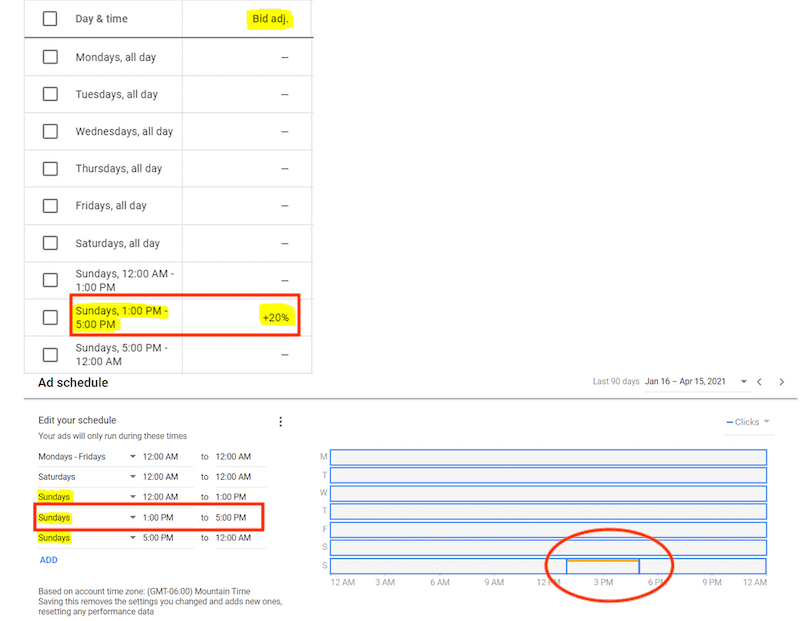Viewport: 800px width, 621px height.
Task: Sort by Day & time column header
Action: coord(101,19)
